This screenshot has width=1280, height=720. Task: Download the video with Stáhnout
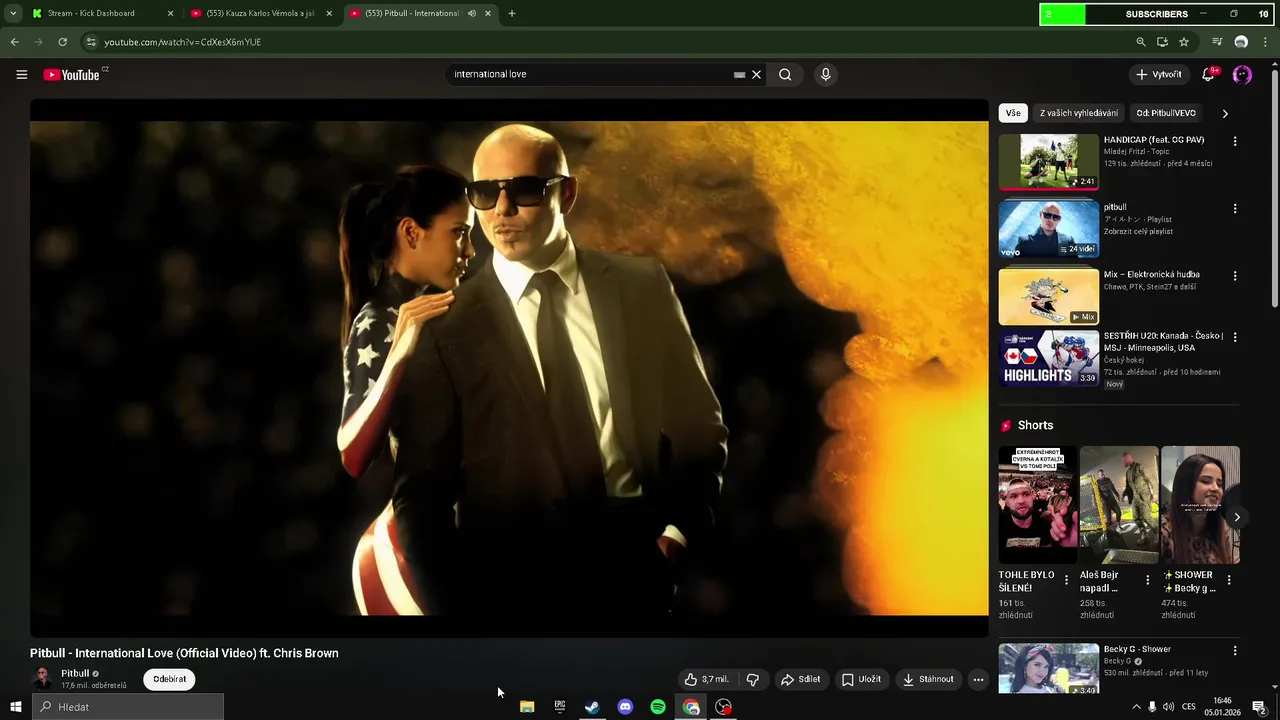coord(928,679)
